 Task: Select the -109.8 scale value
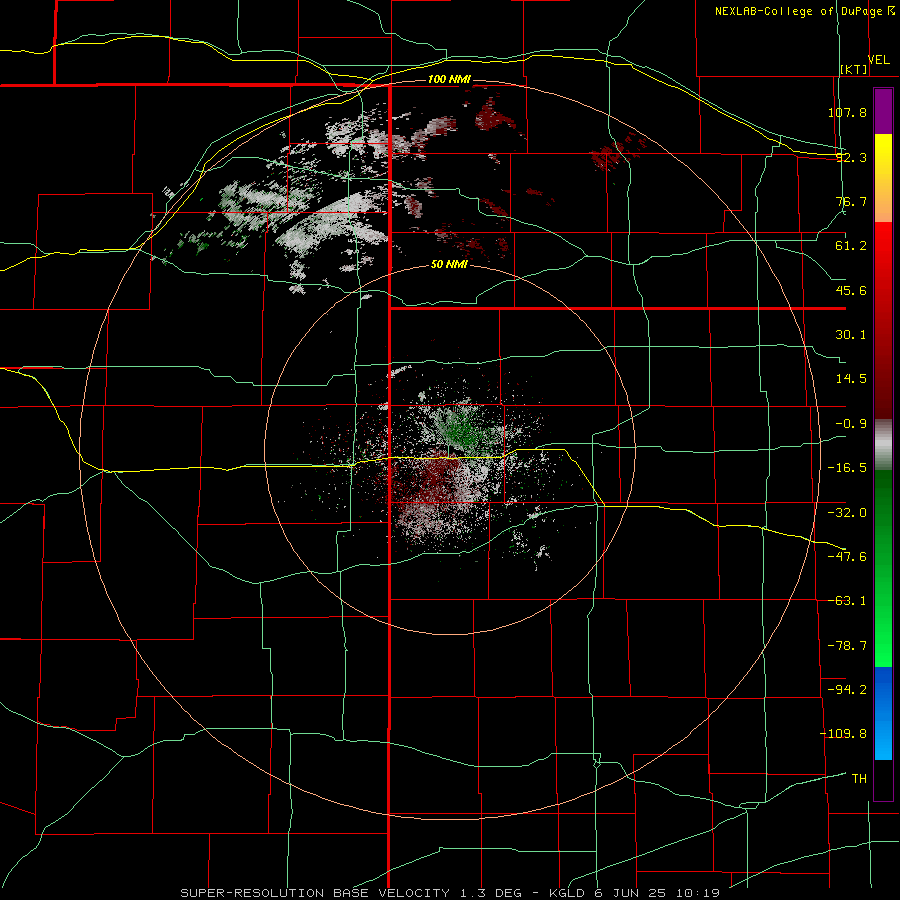tap(843, 734)
